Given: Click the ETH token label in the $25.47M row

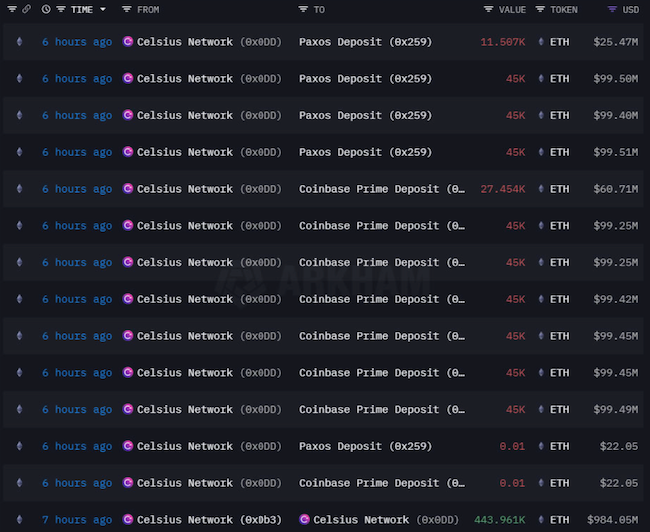Looking at the screenshot, I should tap(559, 42).
